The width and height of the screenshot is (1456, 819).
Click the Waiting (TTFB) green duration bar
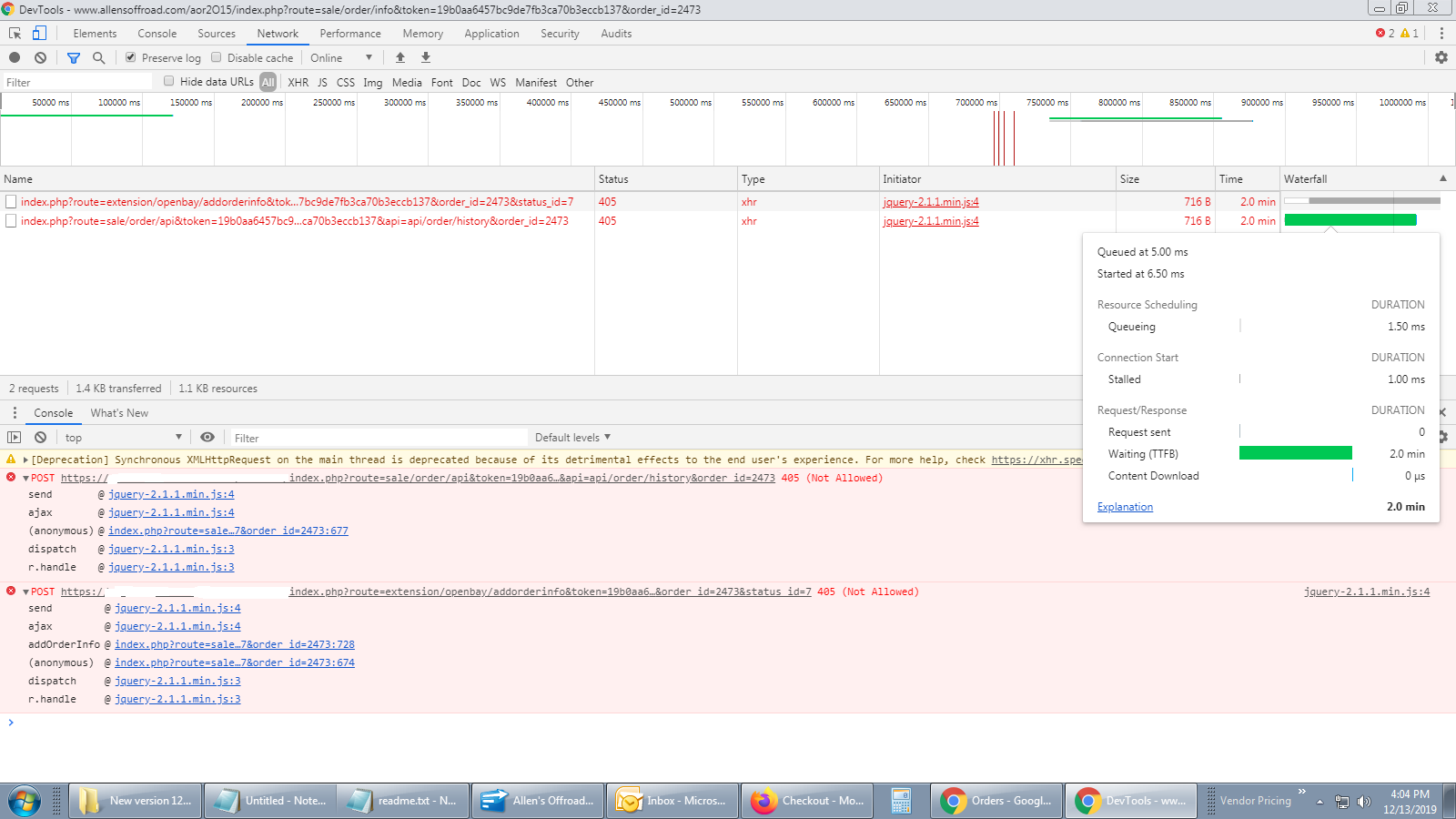(x=1296, y=453)
